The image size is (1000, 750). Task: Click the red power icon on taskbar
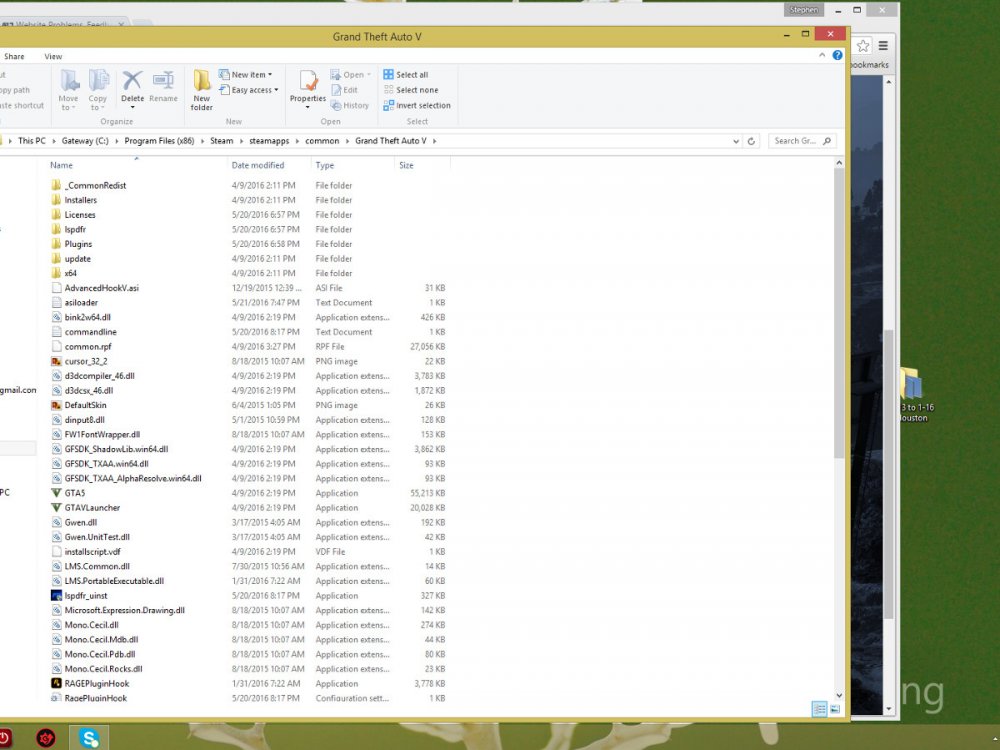pos(5,738)
